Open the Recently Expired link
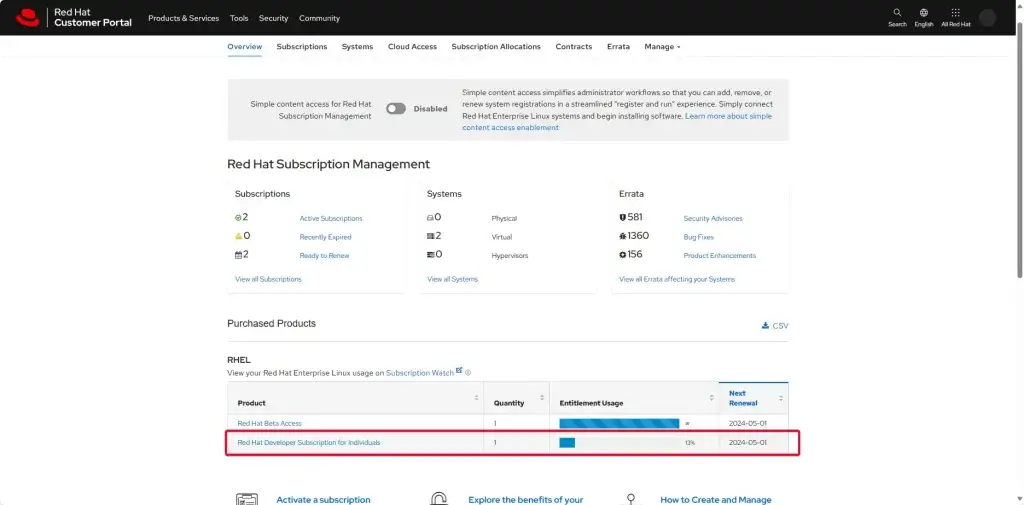This screenshot has width=1024, height=505. 325,237
